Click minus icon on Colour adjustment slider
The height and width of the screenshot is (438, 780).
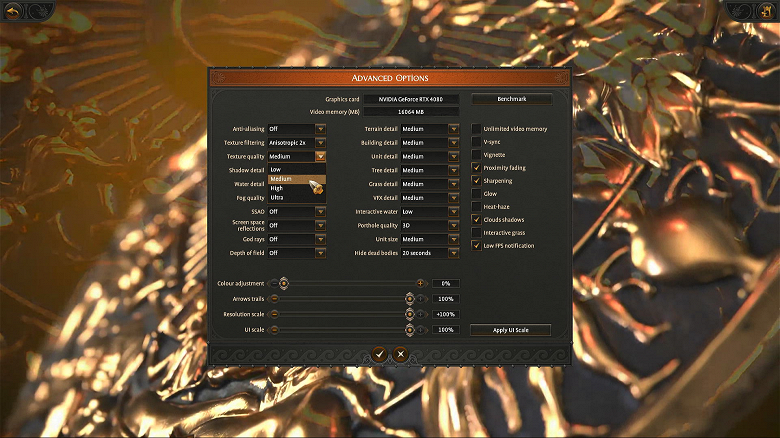point(272,284)
